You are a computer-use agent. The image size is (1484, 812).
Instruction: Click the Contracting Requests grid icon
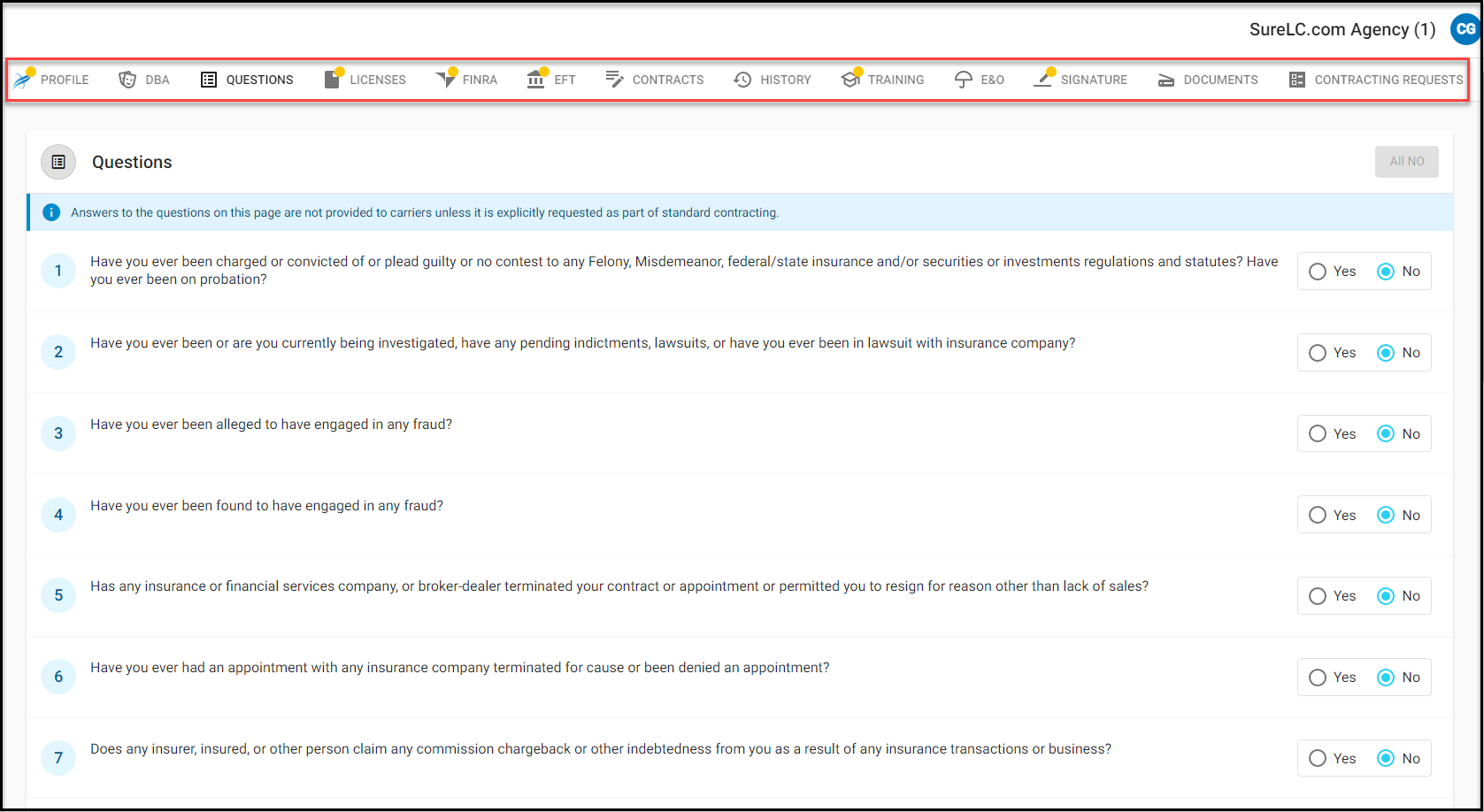(1297, 80)
